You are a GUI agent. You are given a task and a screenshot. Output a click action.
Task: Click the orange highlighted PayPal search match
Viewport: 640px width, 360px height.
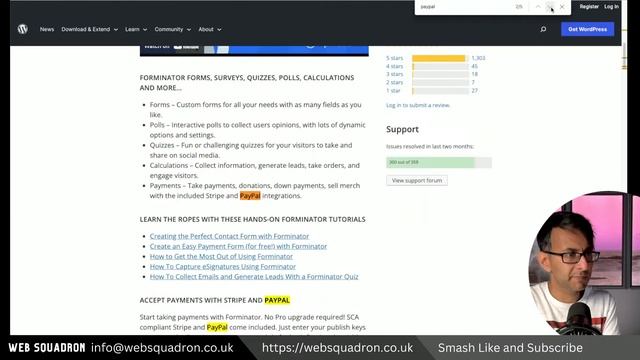click(x=250, y=196)
